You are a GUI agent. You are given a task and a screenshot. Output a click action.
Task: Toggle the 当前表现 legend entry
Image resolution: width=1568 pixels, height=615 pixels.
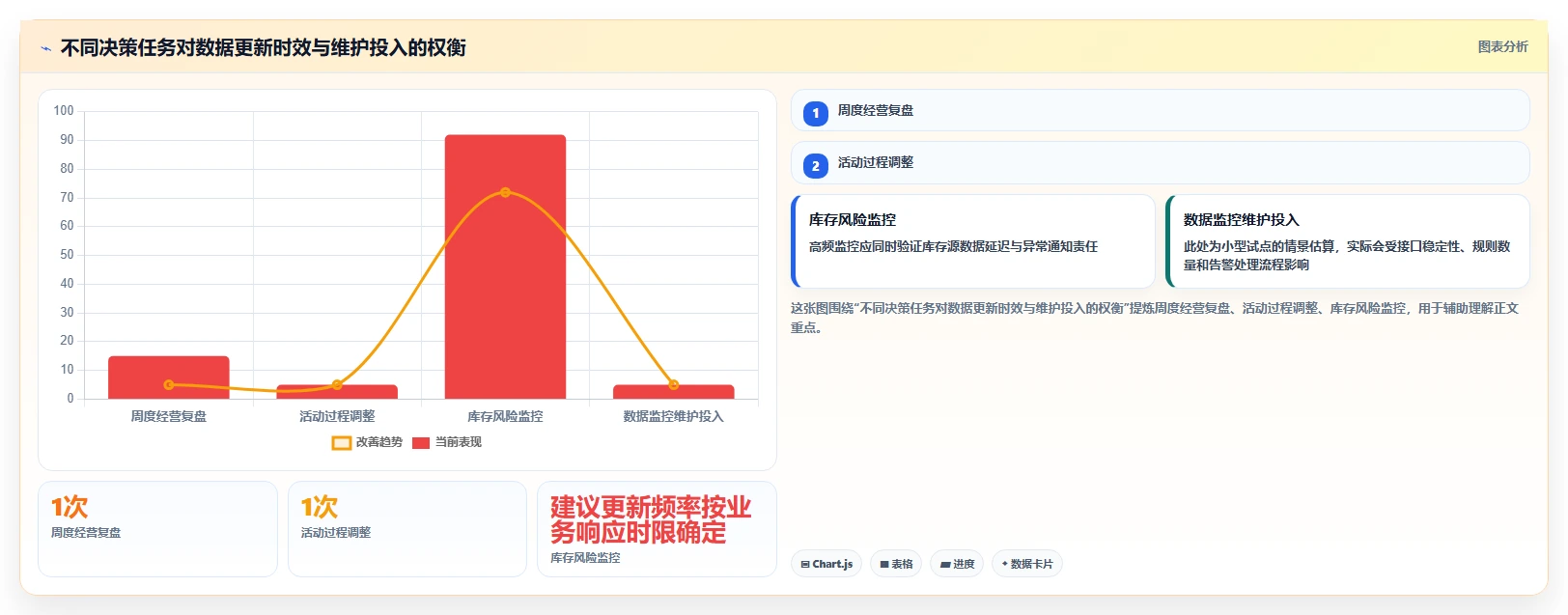point(447,442)
